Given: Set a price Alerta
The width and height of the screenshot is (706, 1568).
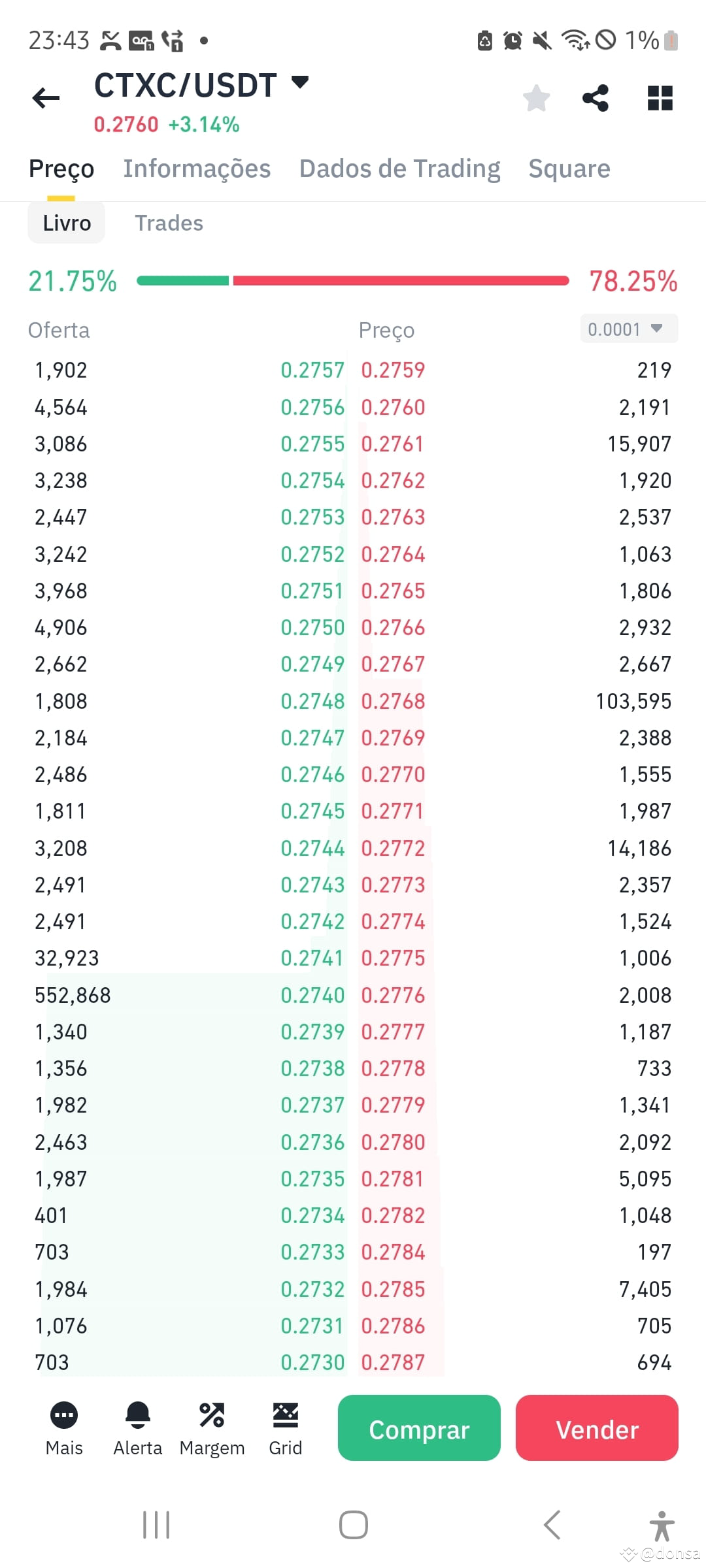Looking at the screenshot, I should 137,1428.
